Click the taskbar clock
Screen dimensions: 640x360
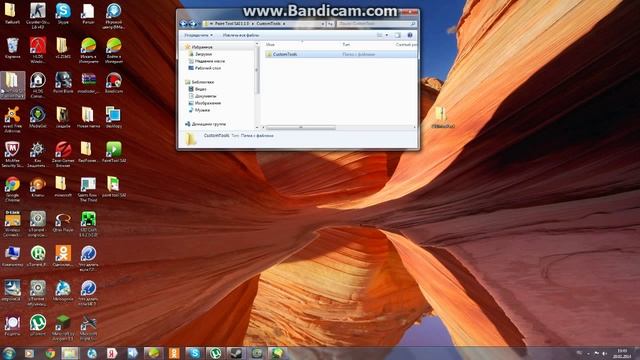tap(622, 353)
